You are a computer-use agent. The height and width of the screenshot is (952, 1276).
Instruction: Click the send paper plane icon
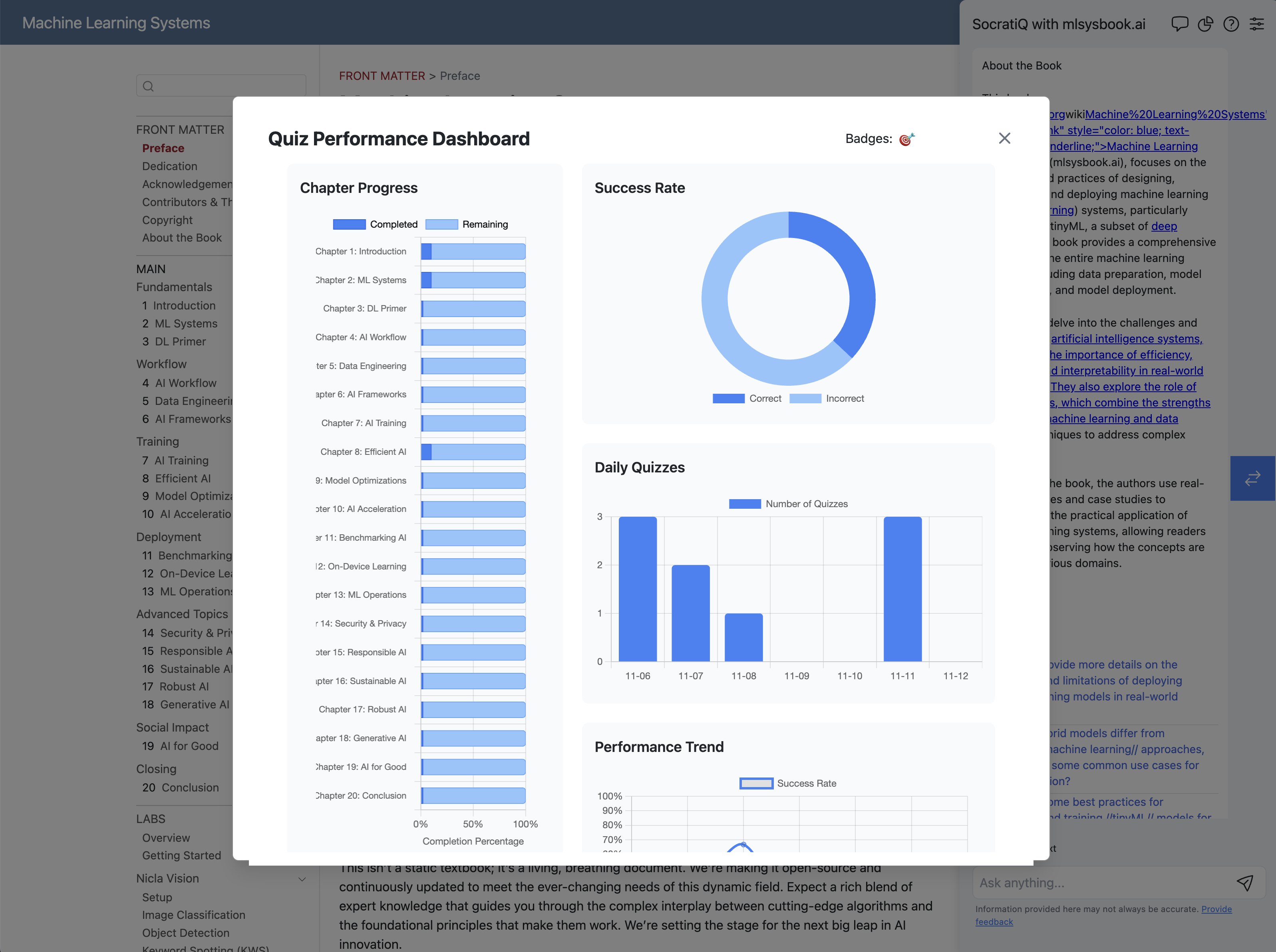(x=1244, y=883)
